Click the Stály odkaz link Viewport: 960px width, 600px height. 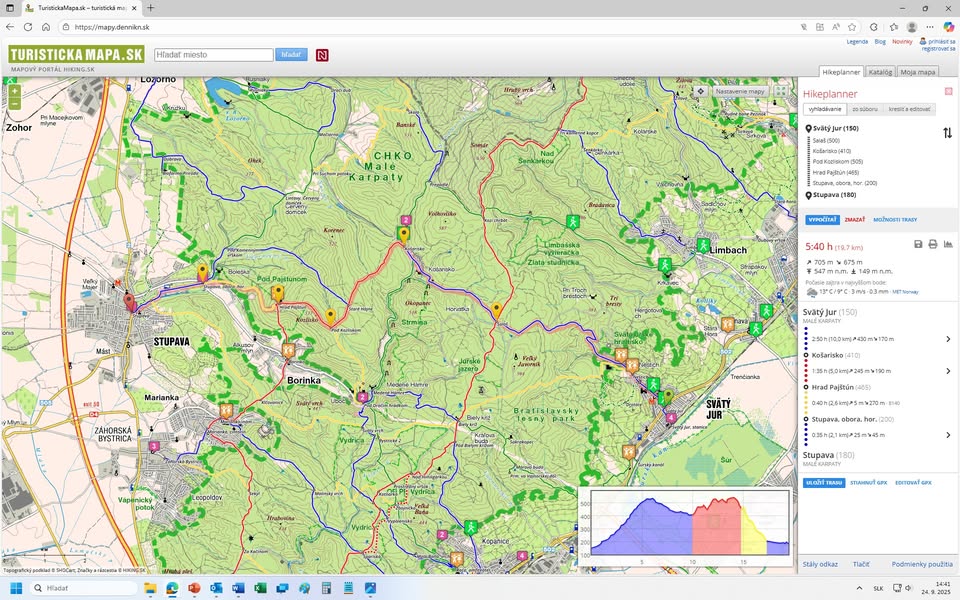click(820, 564)
